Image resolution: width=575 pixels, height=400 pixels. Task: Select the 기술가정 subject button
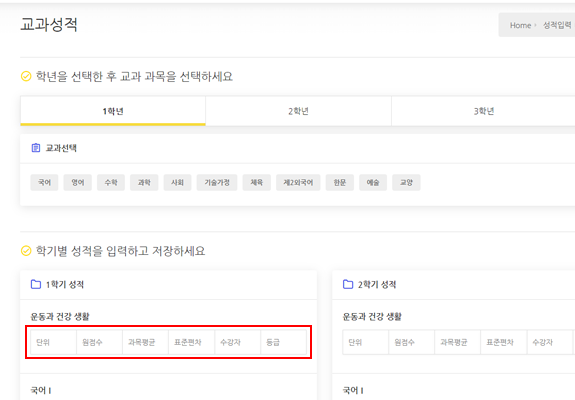coord(217,182)
